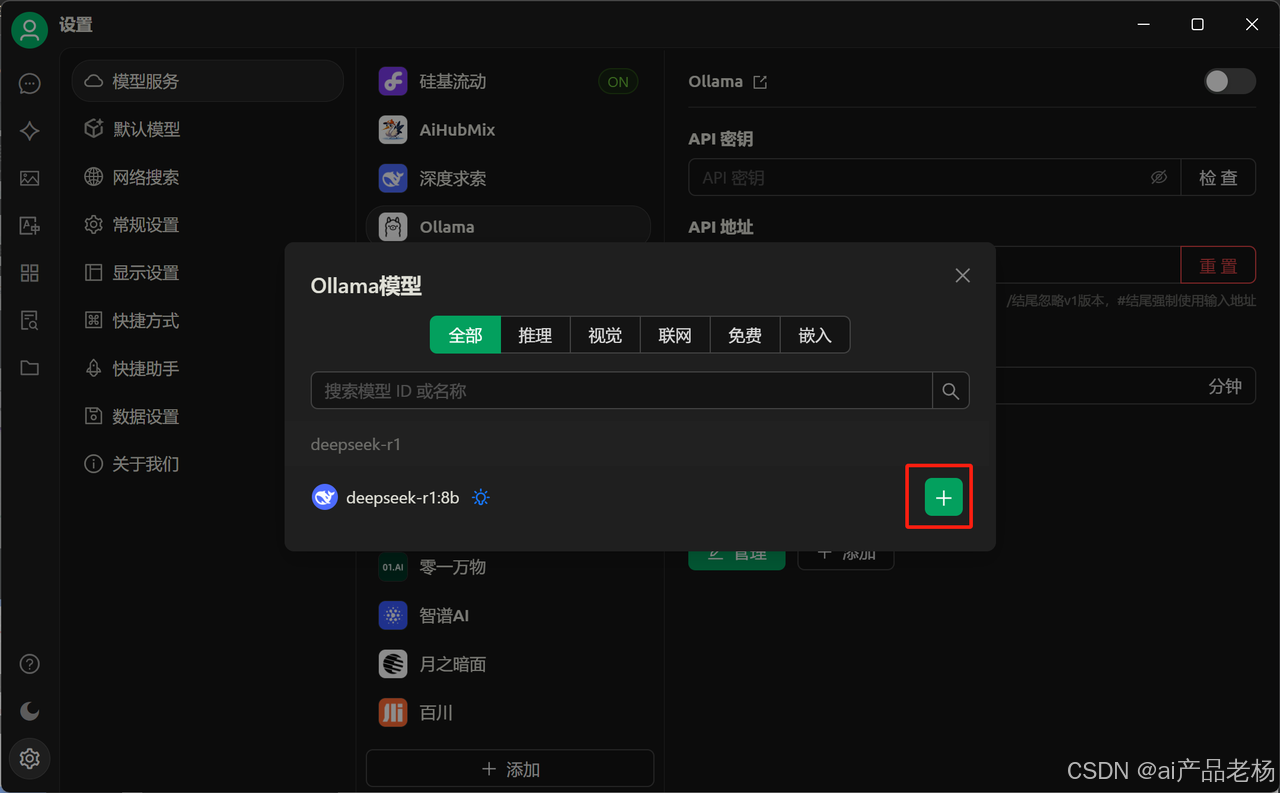Screen dimensions: 1280x793
Task: Focus the 搜索模型 ID 或名称 field
Action: click(622, 391)
